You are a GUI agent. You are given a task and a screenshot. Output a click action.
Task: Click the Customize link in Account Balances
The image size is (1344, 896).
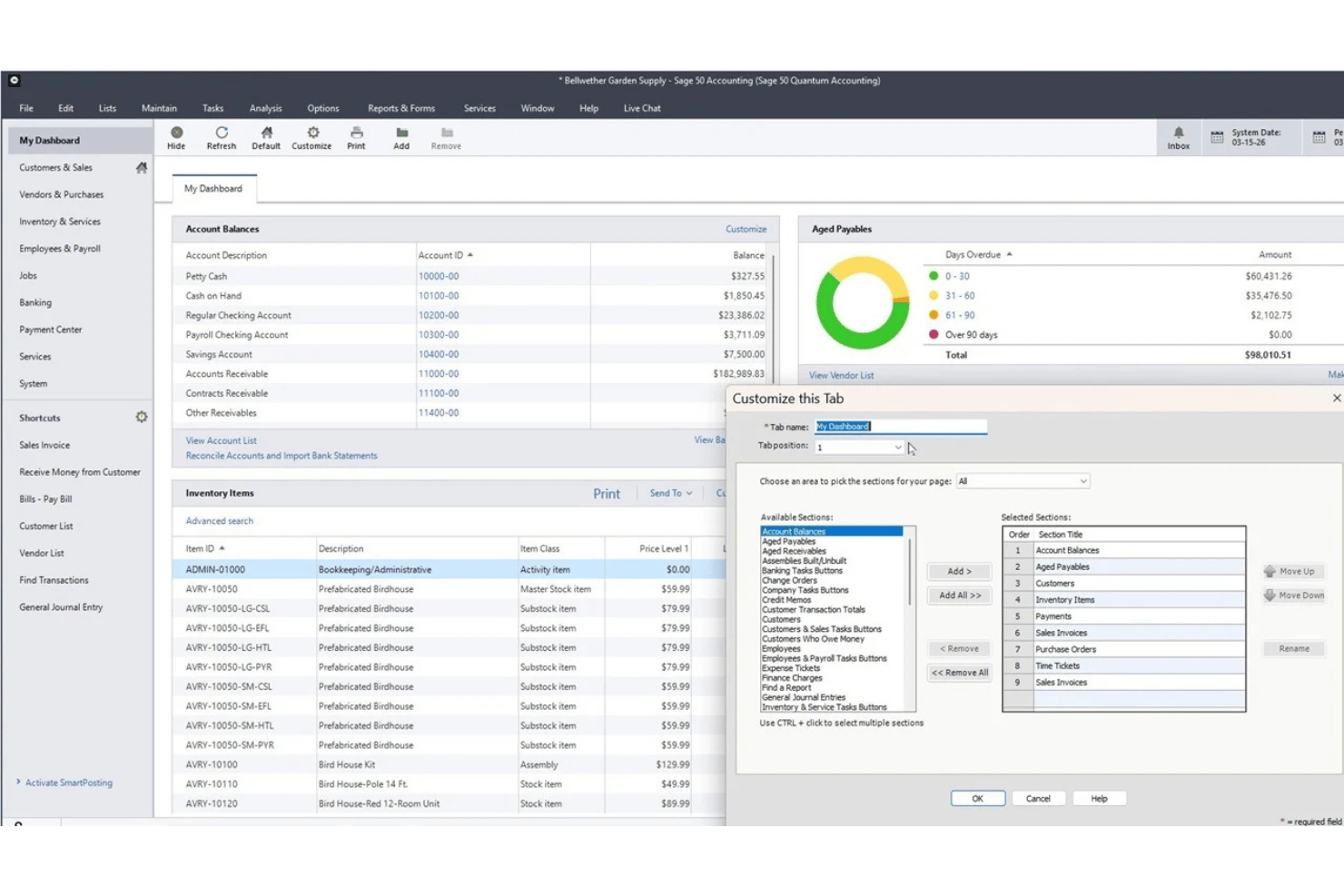(x=746, y=229)
